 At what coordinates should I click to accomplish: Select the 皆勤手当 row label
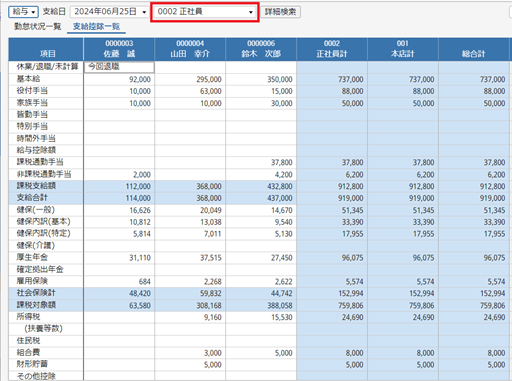pos(32,115)
